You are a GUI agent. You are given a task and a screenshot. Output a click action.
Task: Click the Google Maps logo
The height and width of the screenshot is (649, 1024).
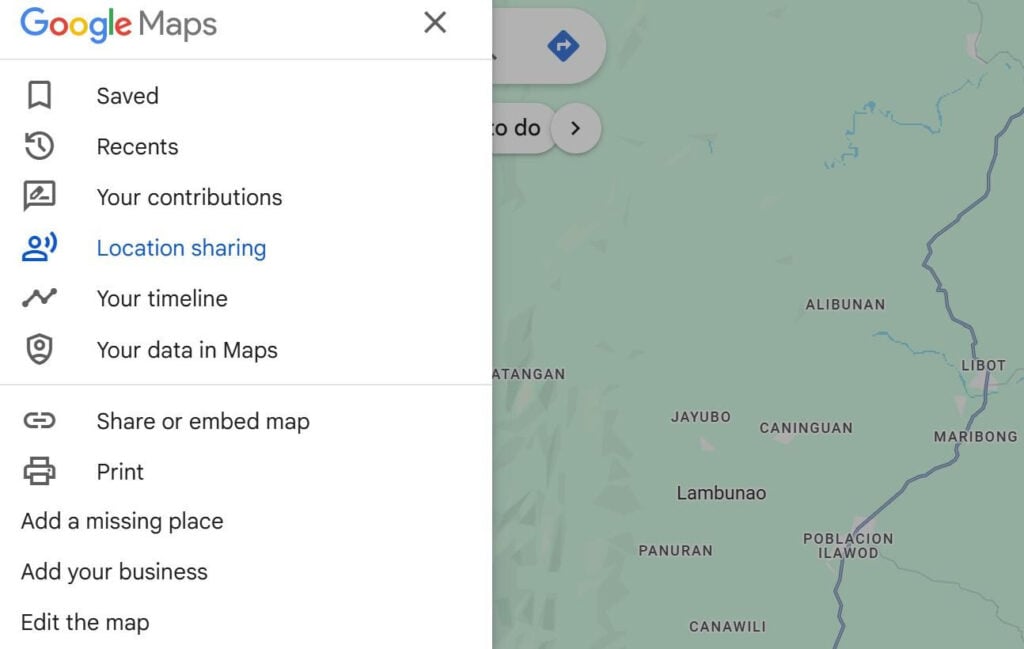pyautogui.click(x=118, y=24)
